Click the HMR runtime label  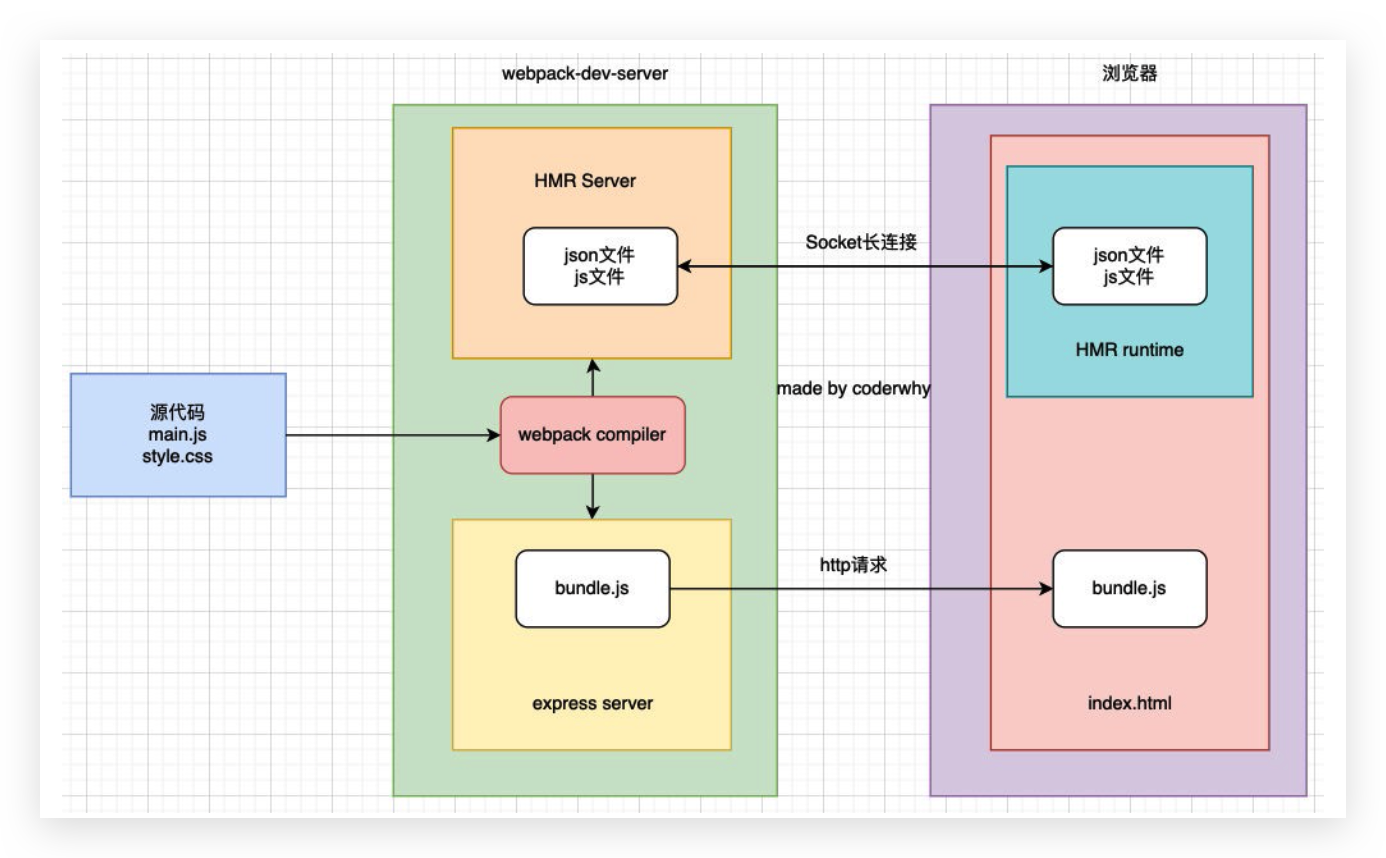point(1129,349)
